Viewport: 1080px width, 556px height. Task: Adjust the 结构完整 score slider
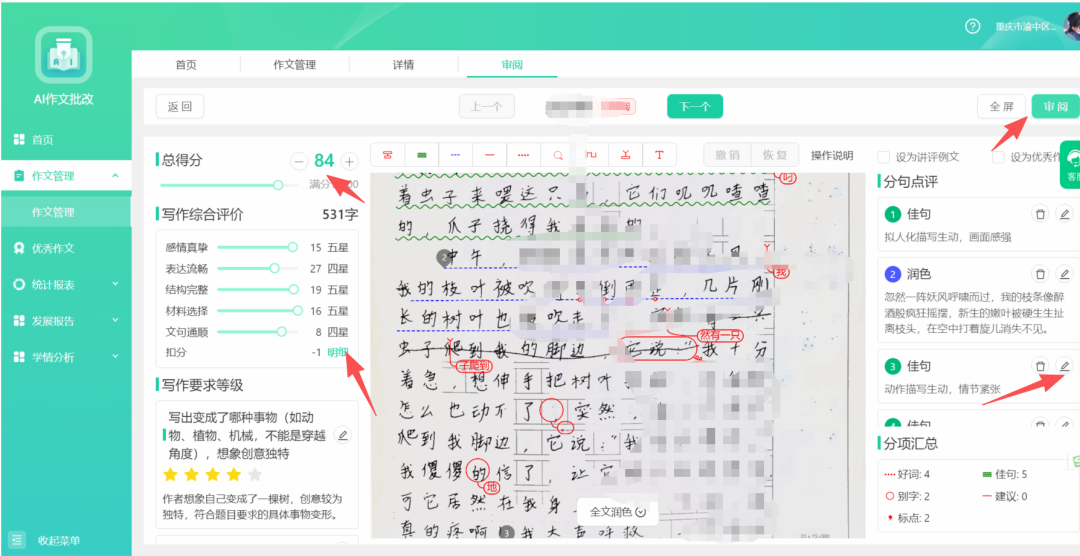(294, 289)
